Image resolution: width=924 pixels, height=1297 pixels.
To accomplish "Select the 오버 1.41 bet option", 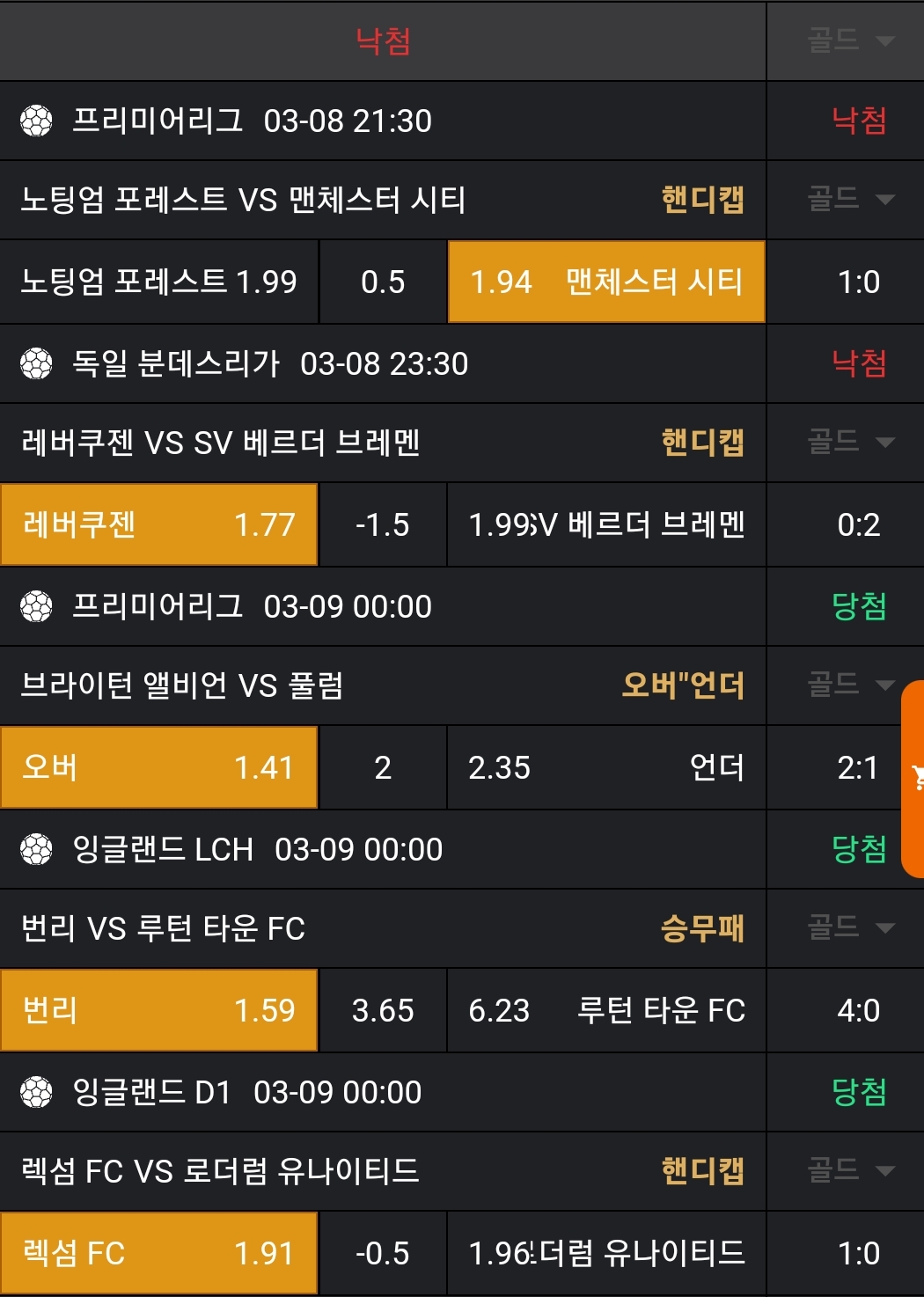I will coord(158,767).
